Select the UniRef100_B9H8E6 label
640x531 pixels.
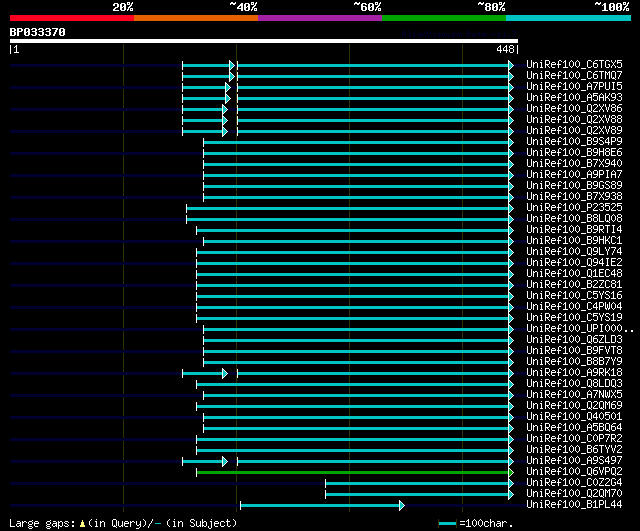click(x=574, y=153)
